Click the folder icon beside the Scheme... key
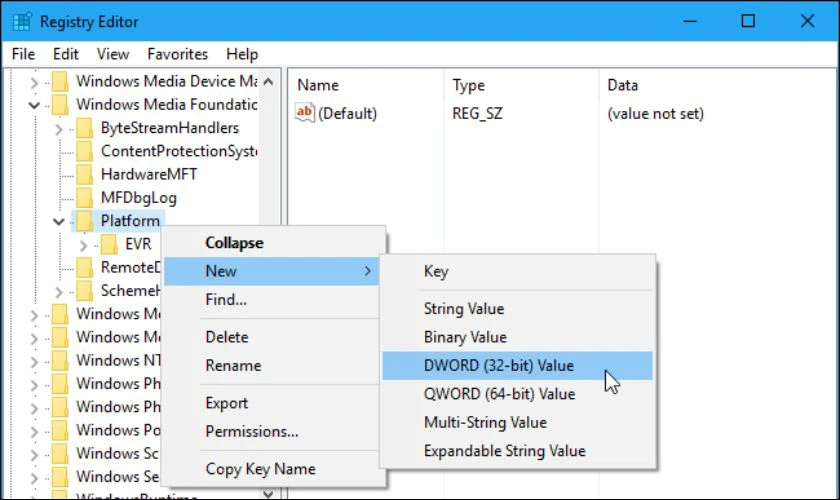This screenshot has height=500, width=840. coord(85,291)
